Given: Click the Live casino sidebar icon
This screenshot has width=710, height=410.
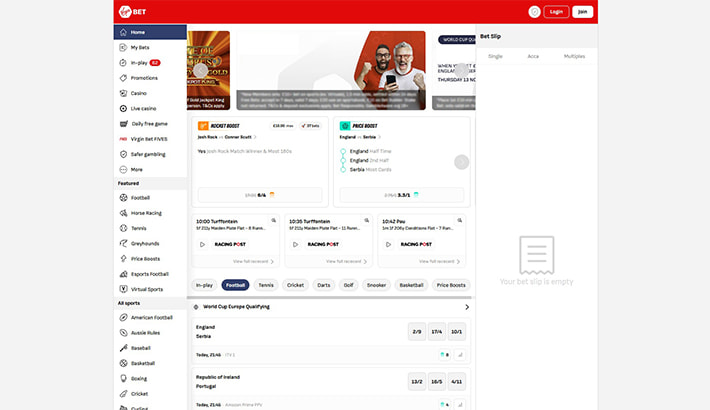Looking at the screenshot, I should [x=123, y=109].
